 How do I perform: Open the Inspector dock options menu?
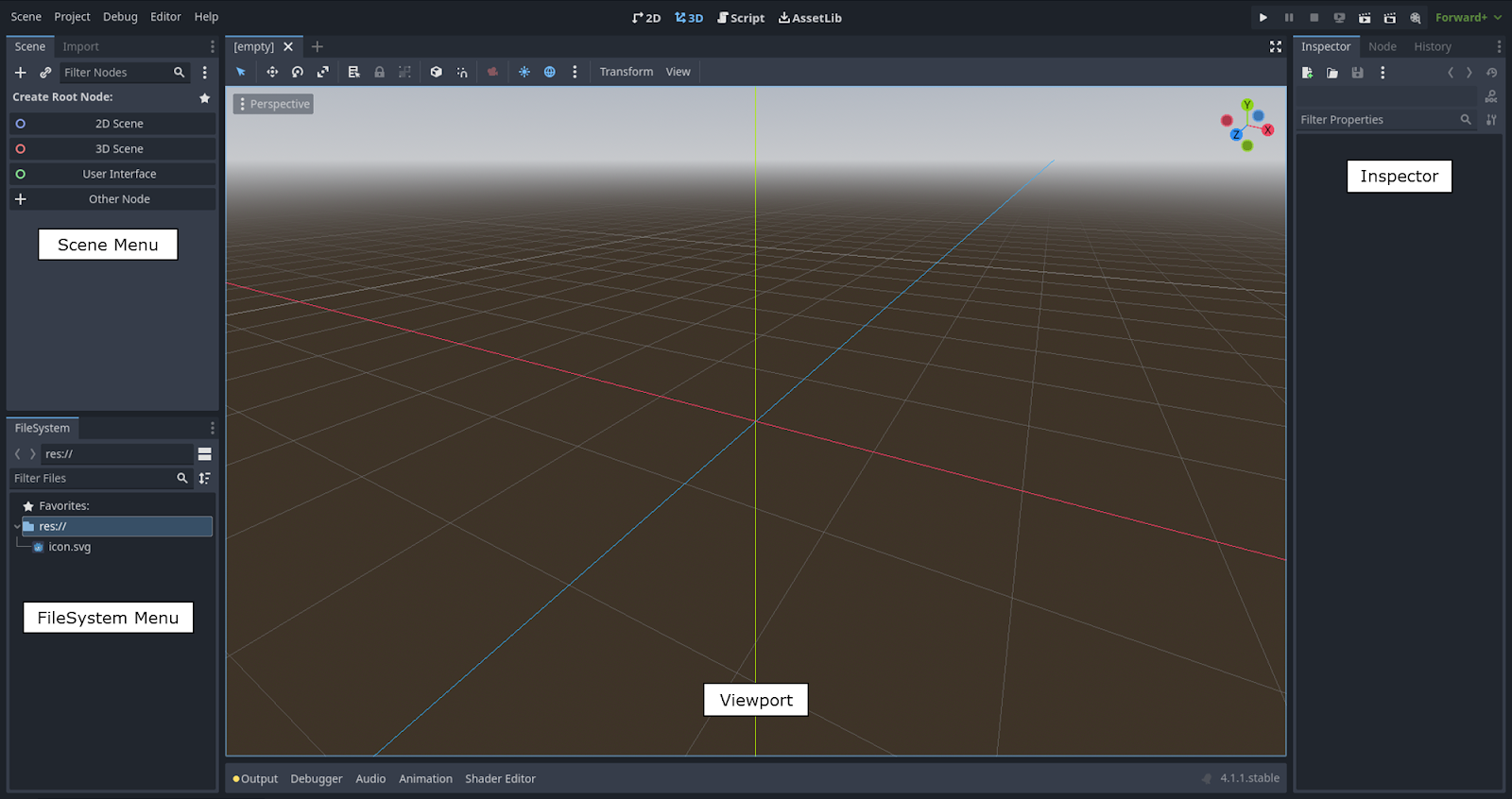click(x=1499, y=46)
